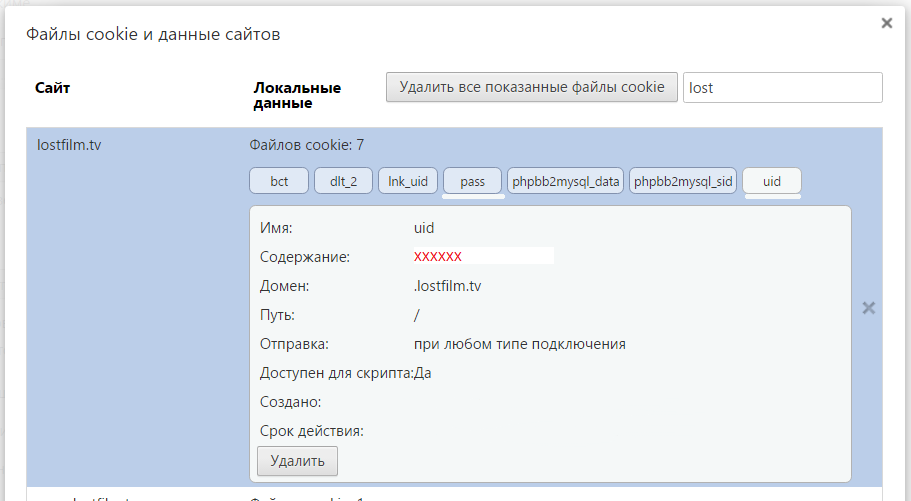
Task: Click 'Удалить все показанные файлы cookie' button
Action: 532,87
